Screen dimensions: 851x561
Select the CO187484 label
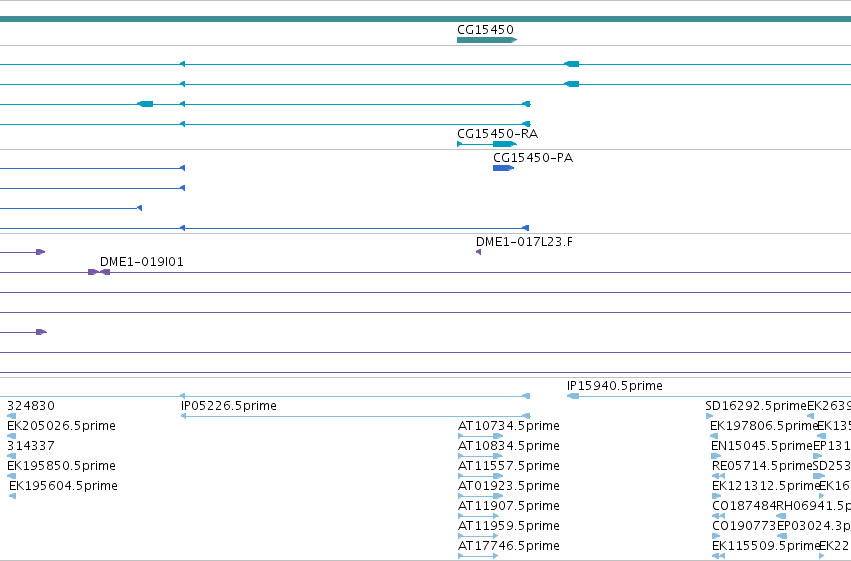744,506
